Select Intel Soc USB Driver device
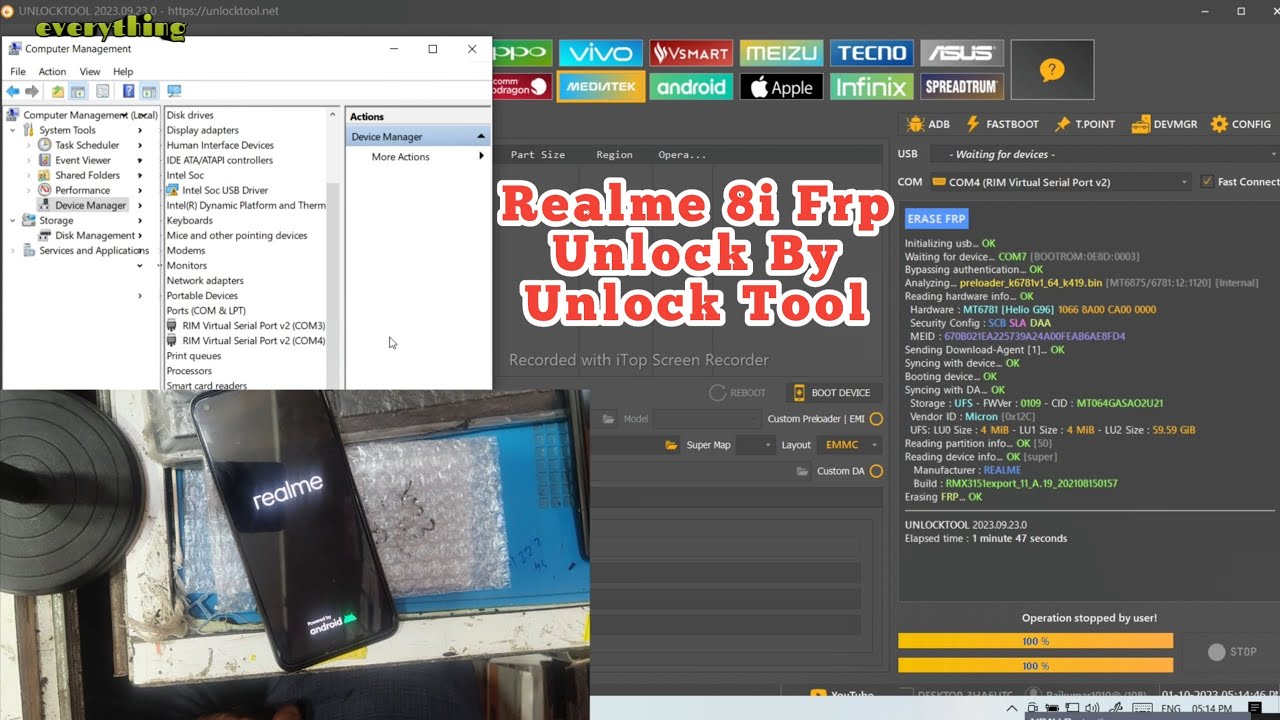Viewport: 1280px width, 720px height. [217, 190]
